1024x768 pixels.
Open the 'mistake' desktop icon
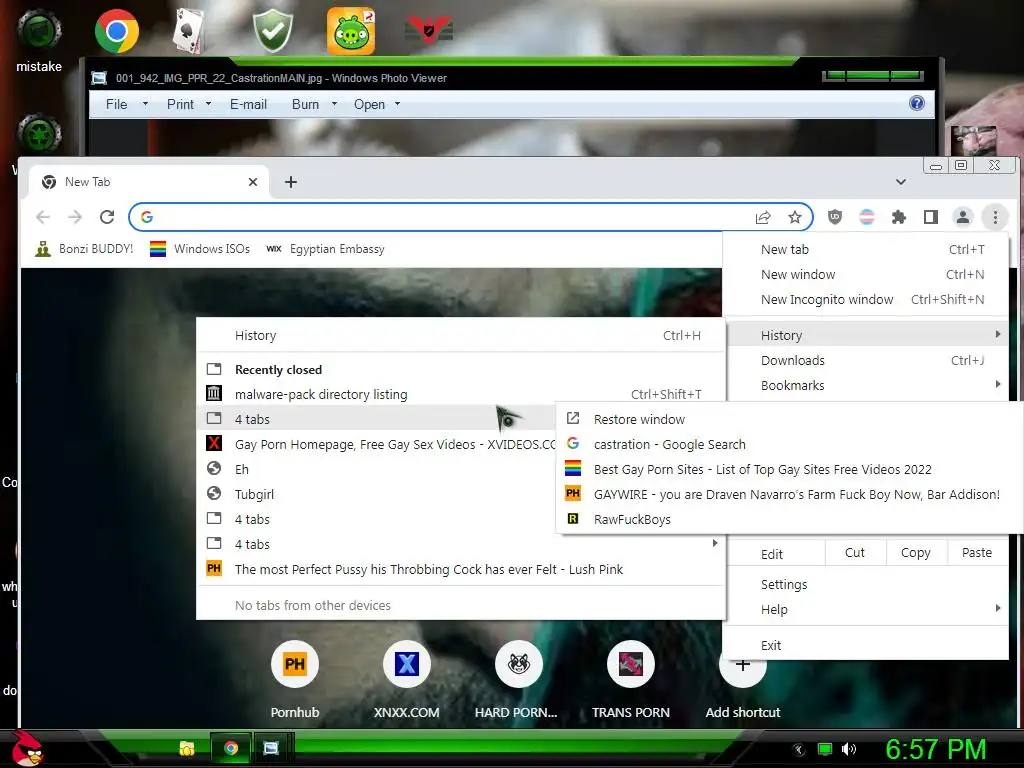click(x=39, y=39)
